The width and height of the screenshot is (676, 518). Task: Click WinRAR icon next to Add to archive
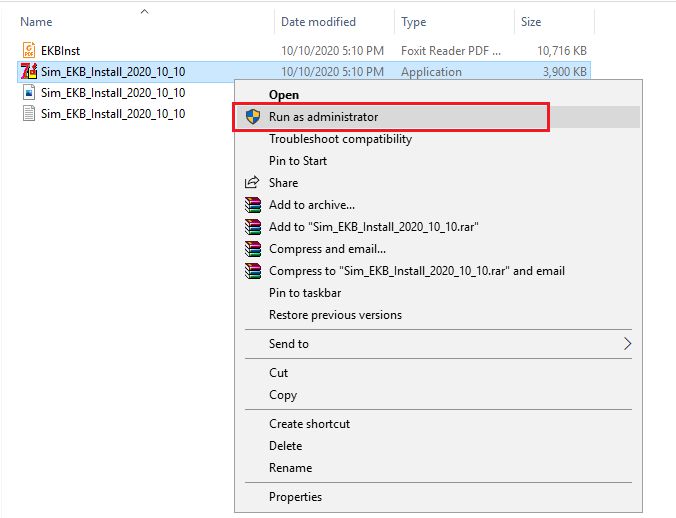[x=252, y=205]
